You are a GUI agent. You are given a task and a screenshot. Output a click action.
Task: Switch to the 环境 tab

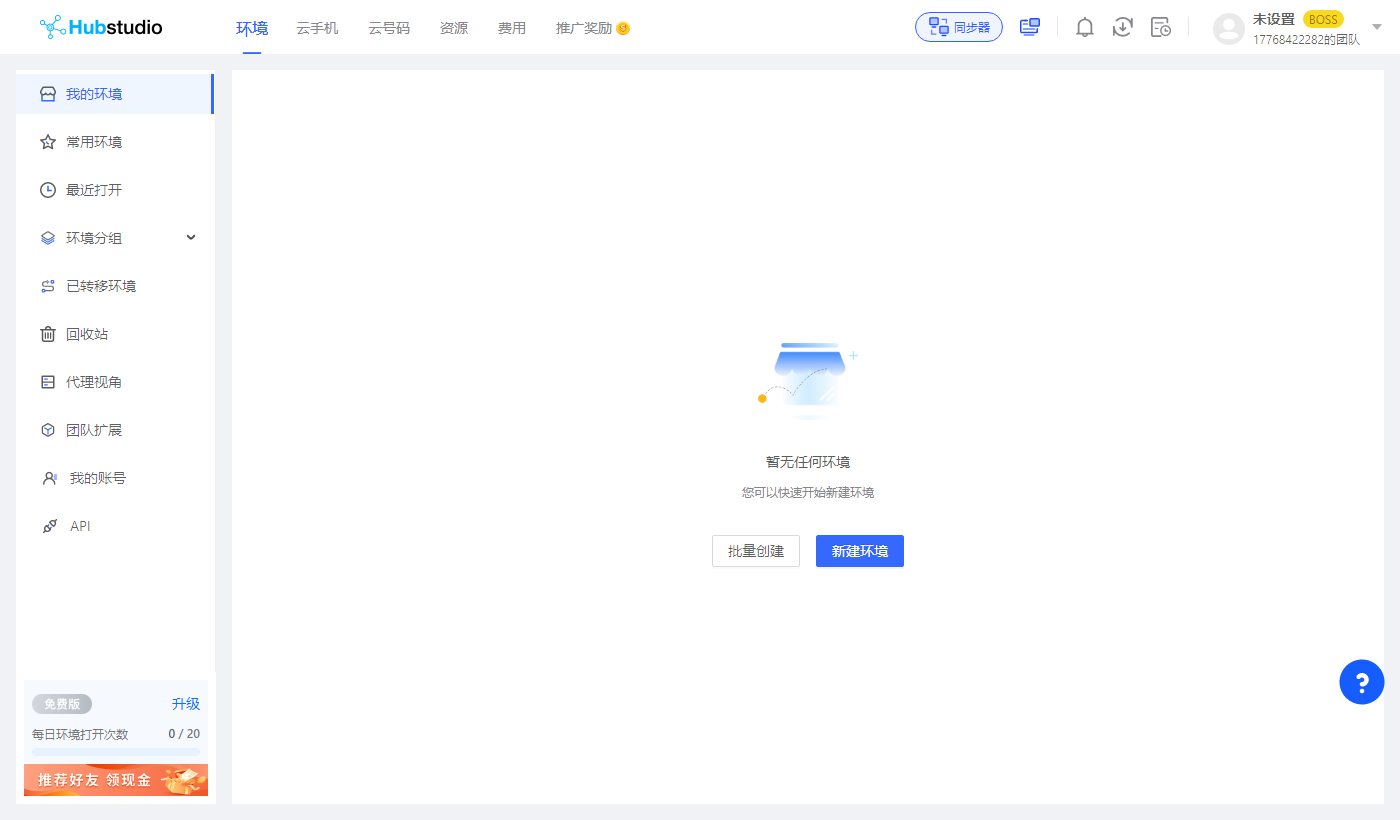(252, 28)
